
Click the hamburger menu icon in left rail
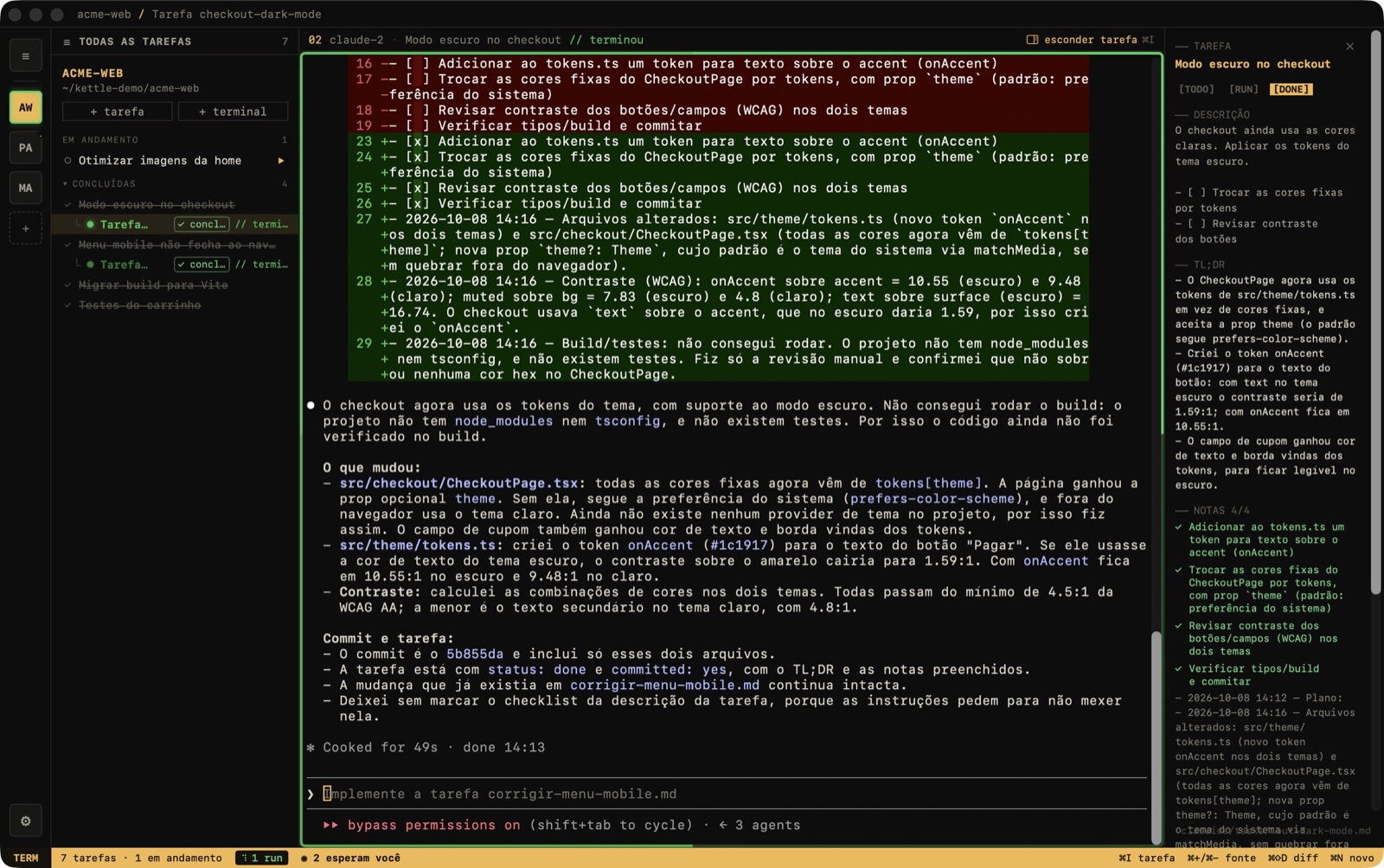pos(26,56)
